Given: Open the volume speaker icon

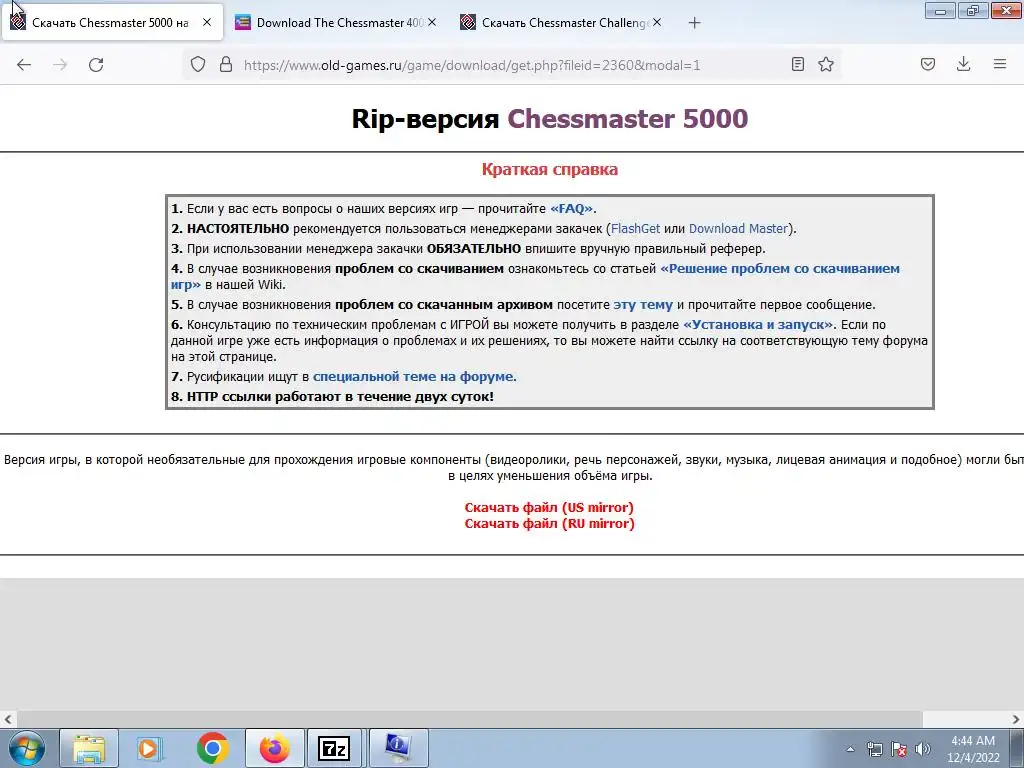Looking at the screenshot, I should pos(922,749).
